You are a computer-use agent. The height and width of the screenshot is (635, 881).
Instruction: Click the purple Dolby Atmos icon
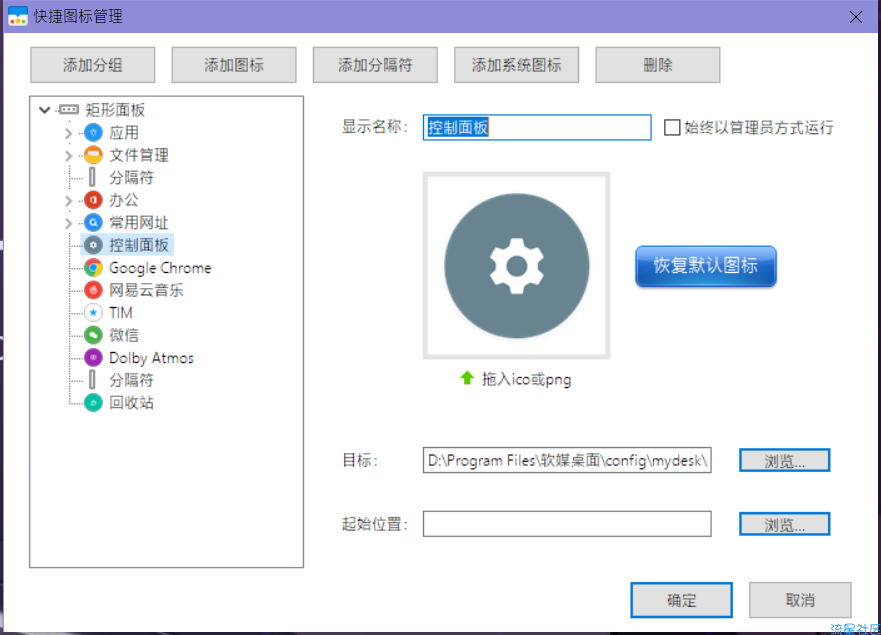93,357
